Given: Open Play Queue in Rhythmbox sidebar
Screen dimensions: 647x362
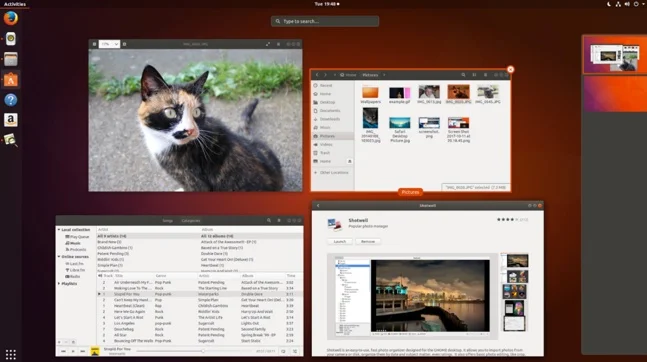Looking at the screenshot, I should coord(77,237).
